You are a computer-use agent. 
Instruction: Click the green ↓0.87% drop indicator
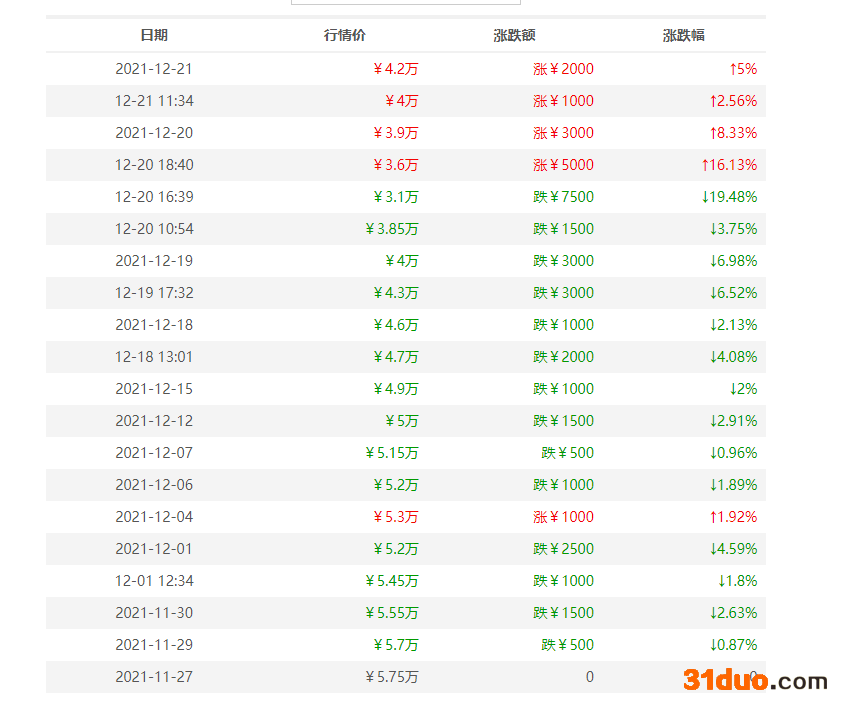click(733, 645)
